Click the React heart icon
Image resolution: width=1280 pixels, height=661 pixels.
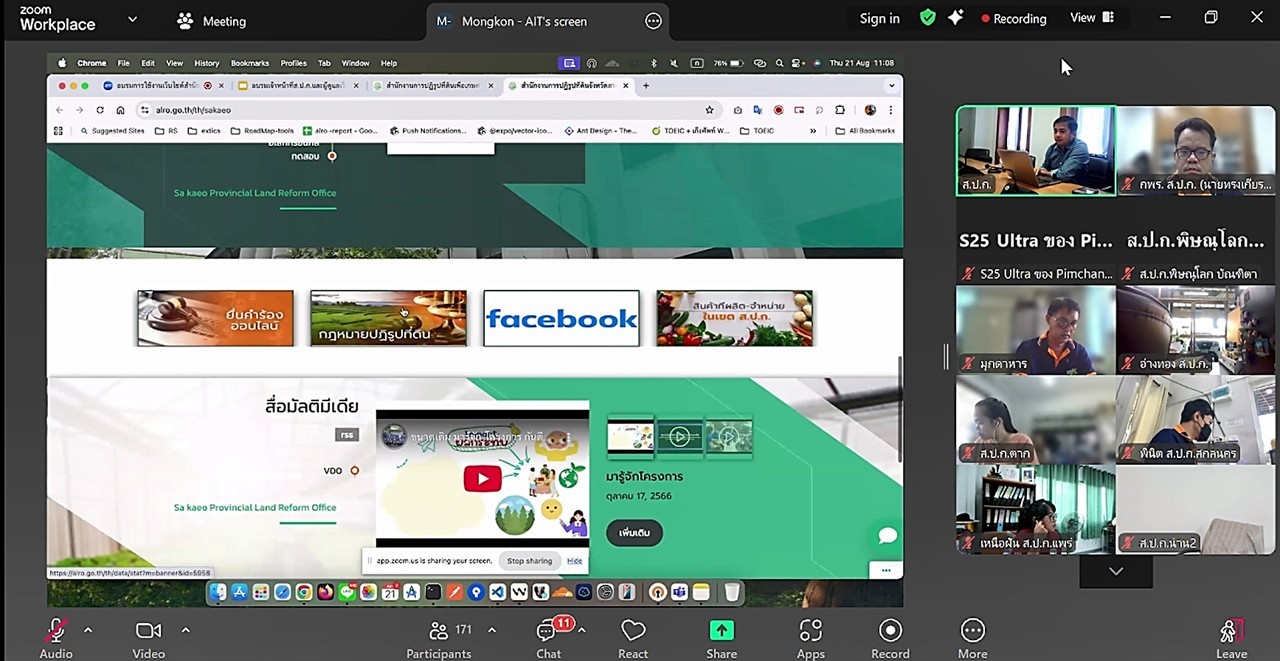(633, 631)
